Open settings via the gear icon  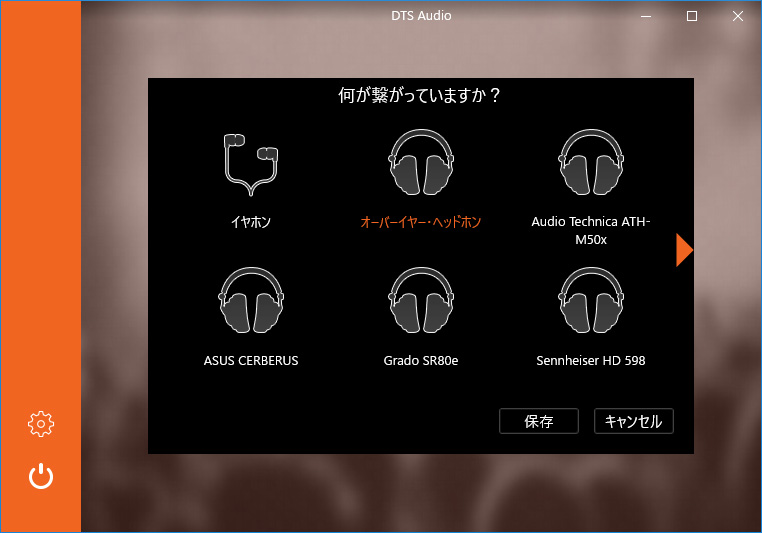coord(41,424)
